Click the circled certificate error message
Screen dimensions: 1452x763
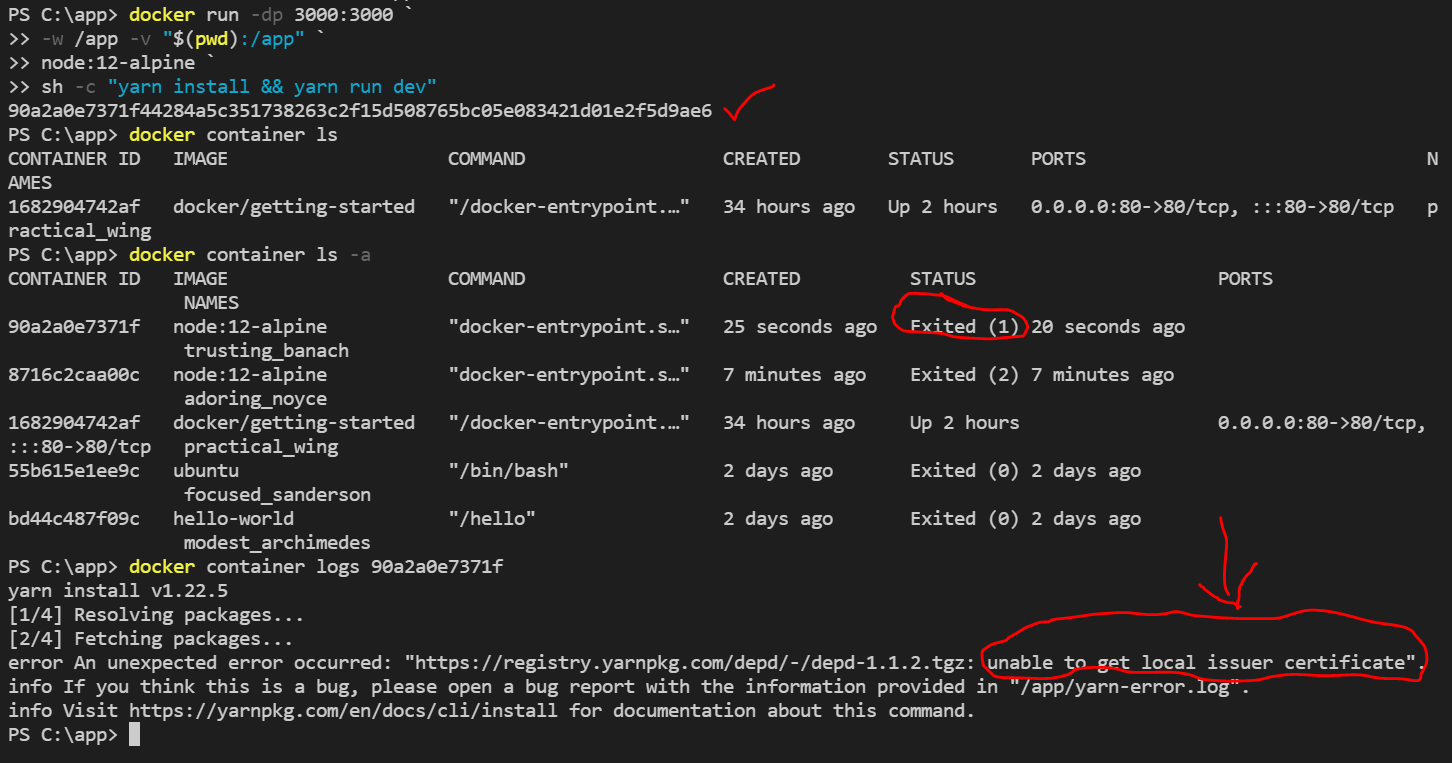pos(1200,662)
